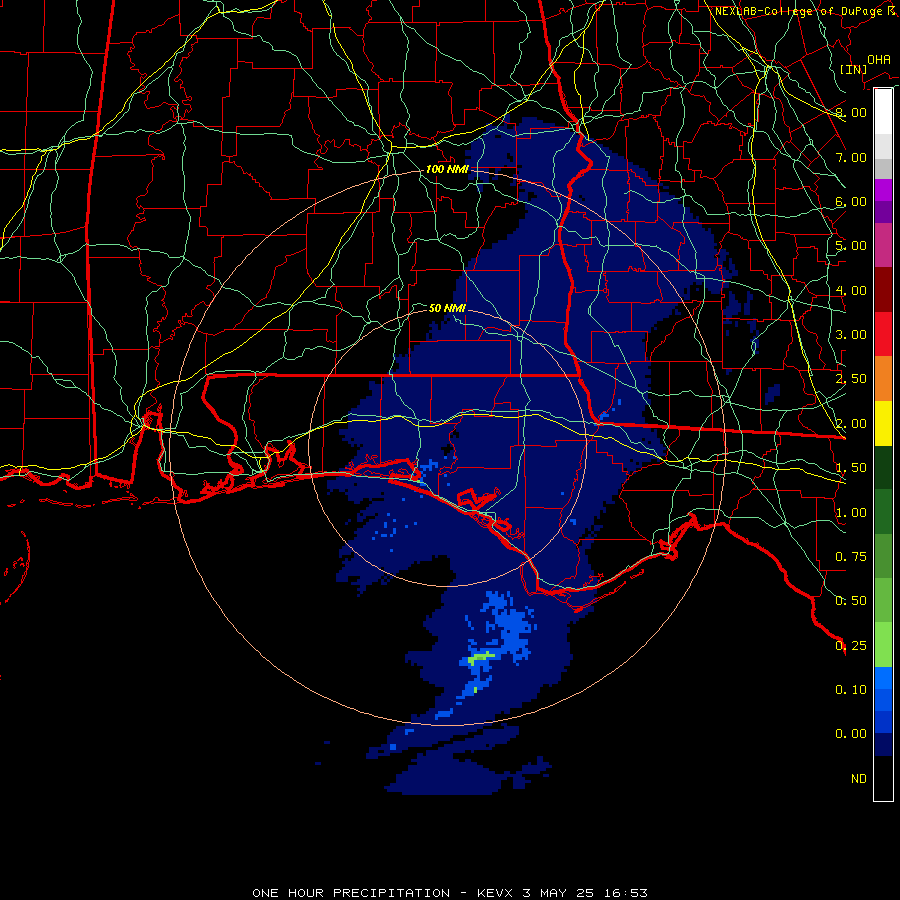
Task: Click the 100 NMI range ring label
Action: (447, 169)
